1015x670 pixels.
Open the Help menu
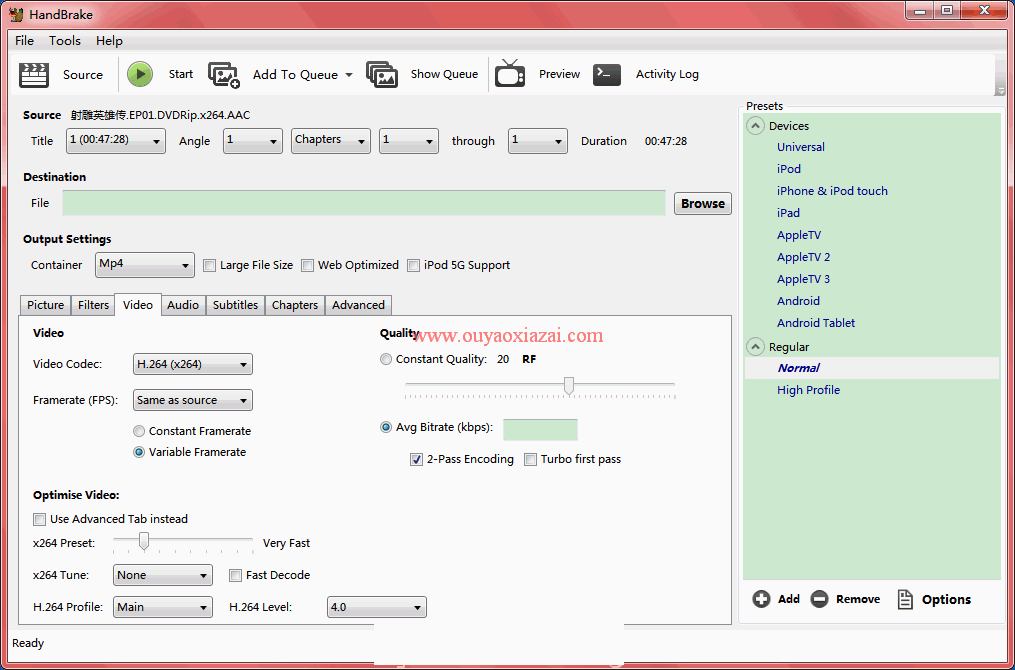click(109, 41)
